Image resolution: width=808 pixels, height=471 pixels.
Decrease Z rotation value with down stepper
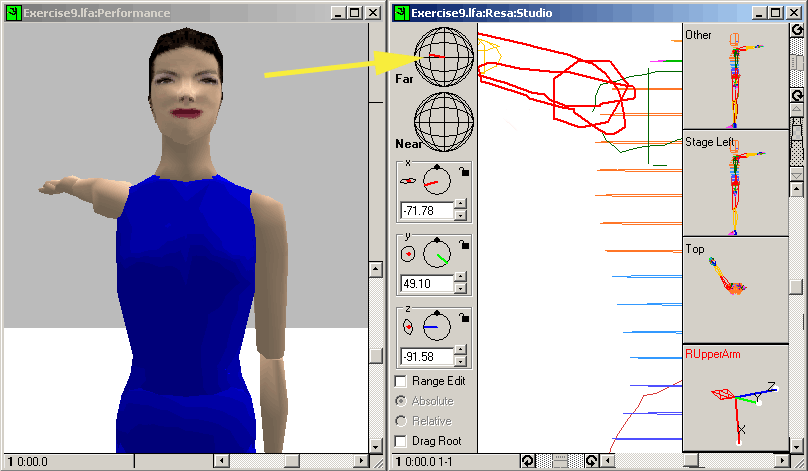click(x=460, y=361)
